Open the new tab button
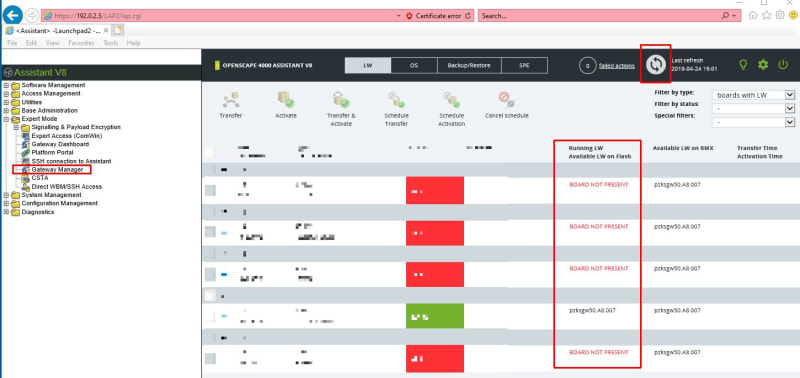Image resolution: width=800 pixels, height=378 pixels. tap(118, 31)
